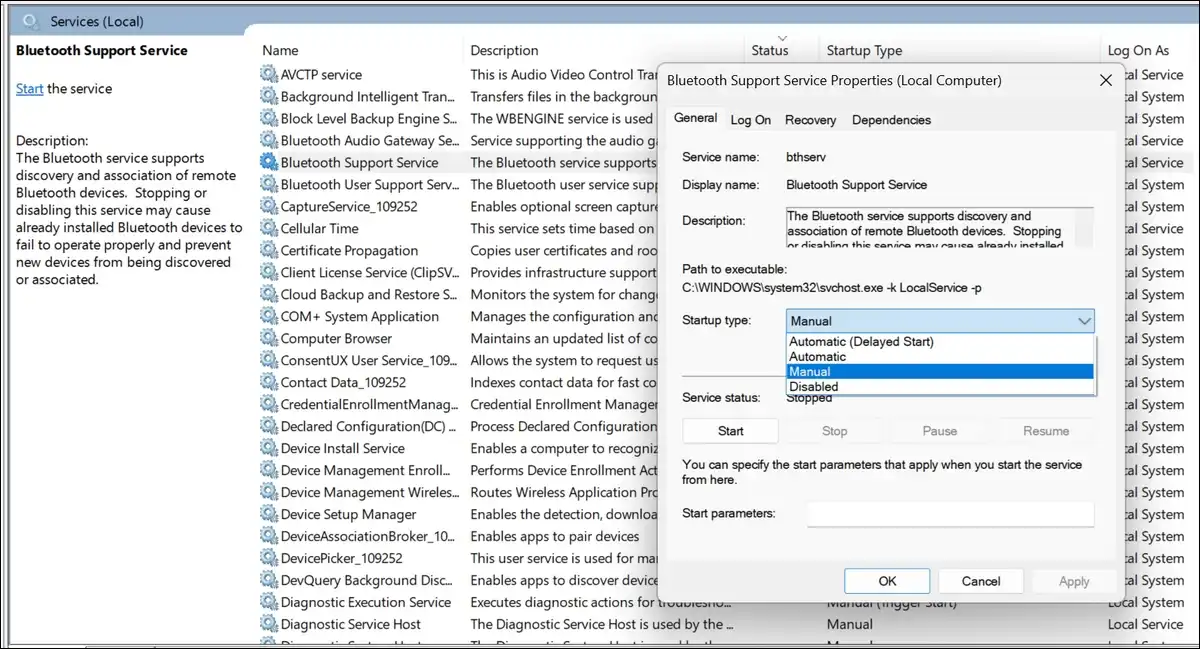Viewport: 1200px width, 649px height.
Task: Click gear icon of Bluetooth Support Service row
Action: (269, 162)
